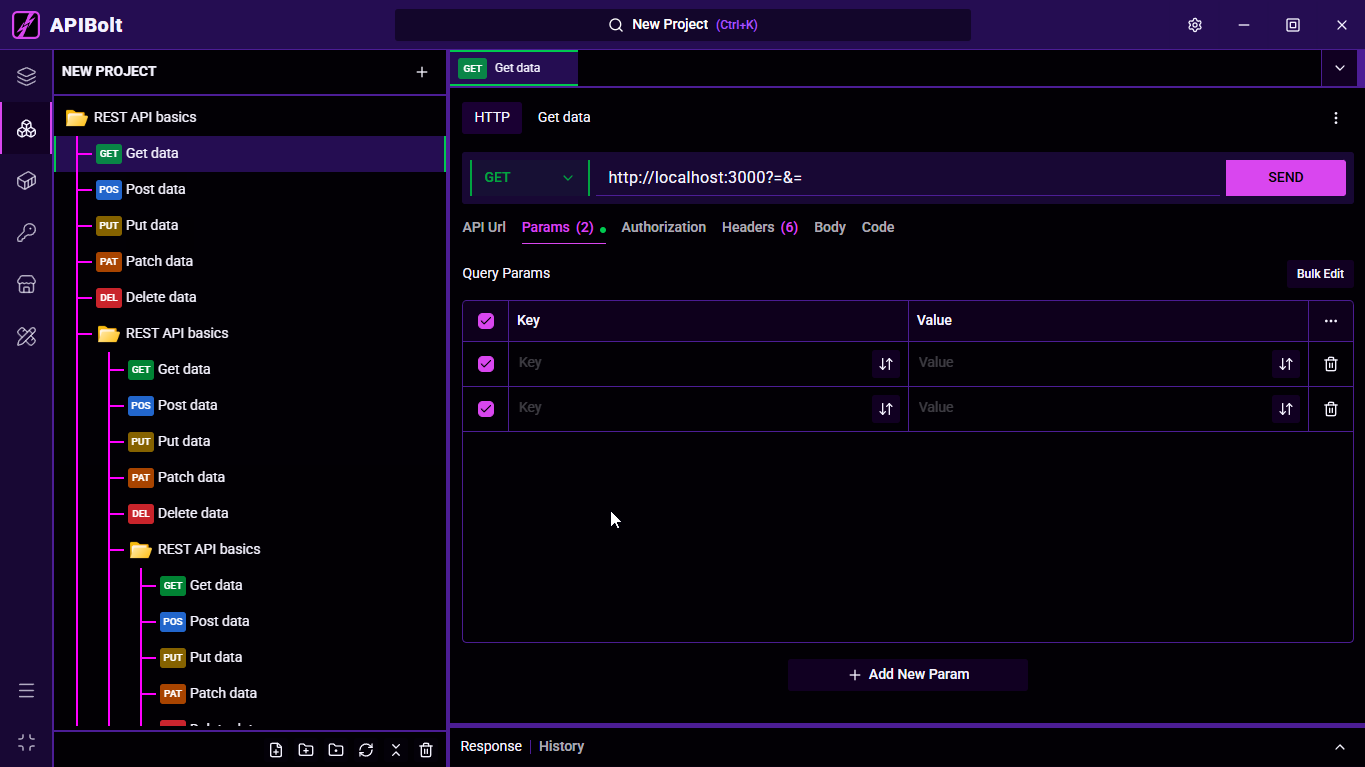Click the SEND button
1365x767 pixels.
pos(1286,178)
